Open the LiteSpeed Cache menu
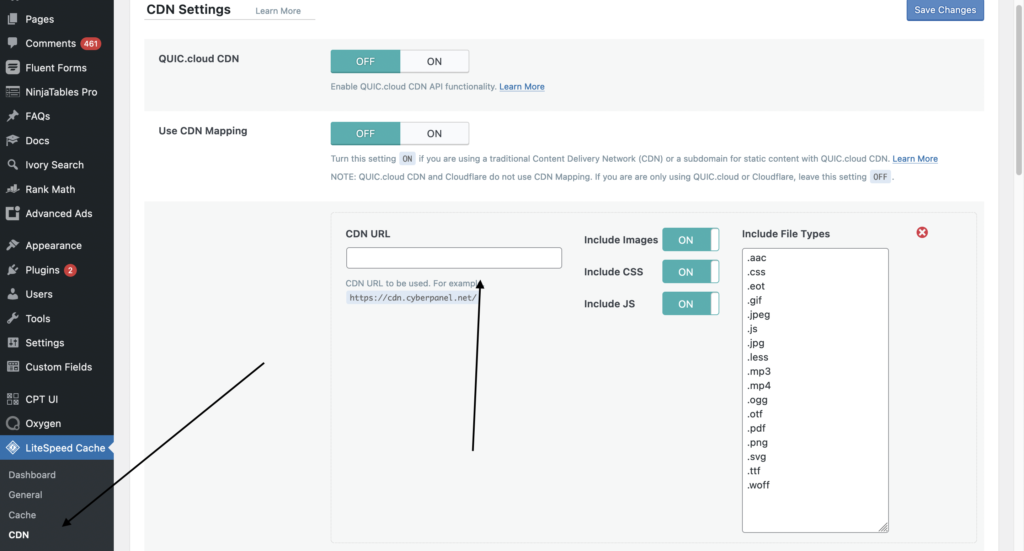 point(57,448)
